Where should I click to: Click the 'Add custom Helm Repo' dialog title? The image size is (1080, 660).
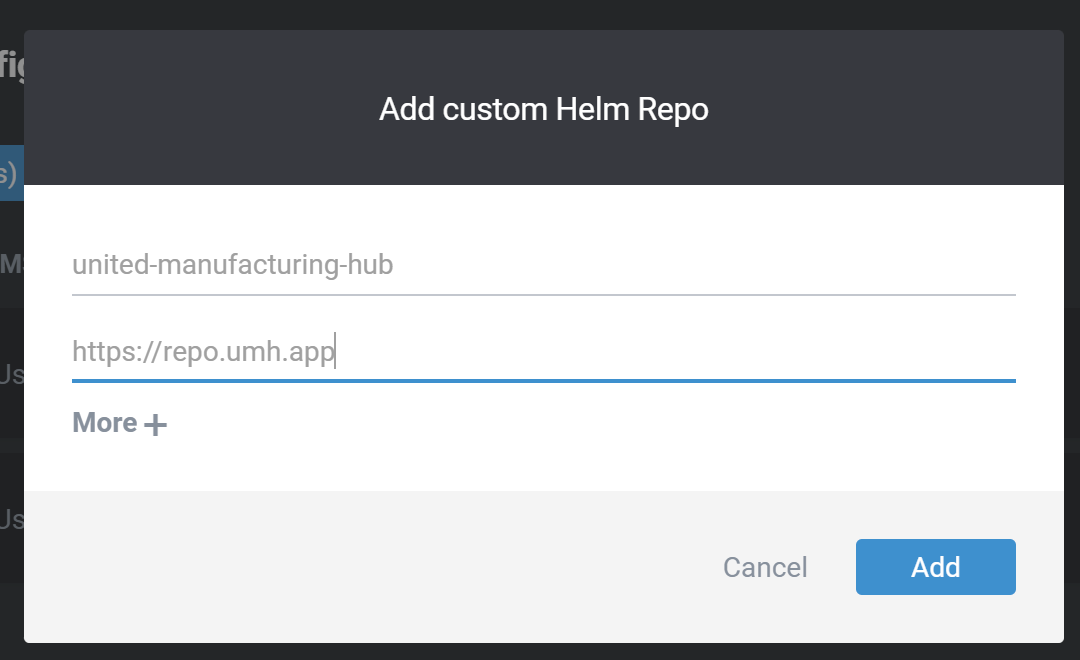(x=543, y=109)
